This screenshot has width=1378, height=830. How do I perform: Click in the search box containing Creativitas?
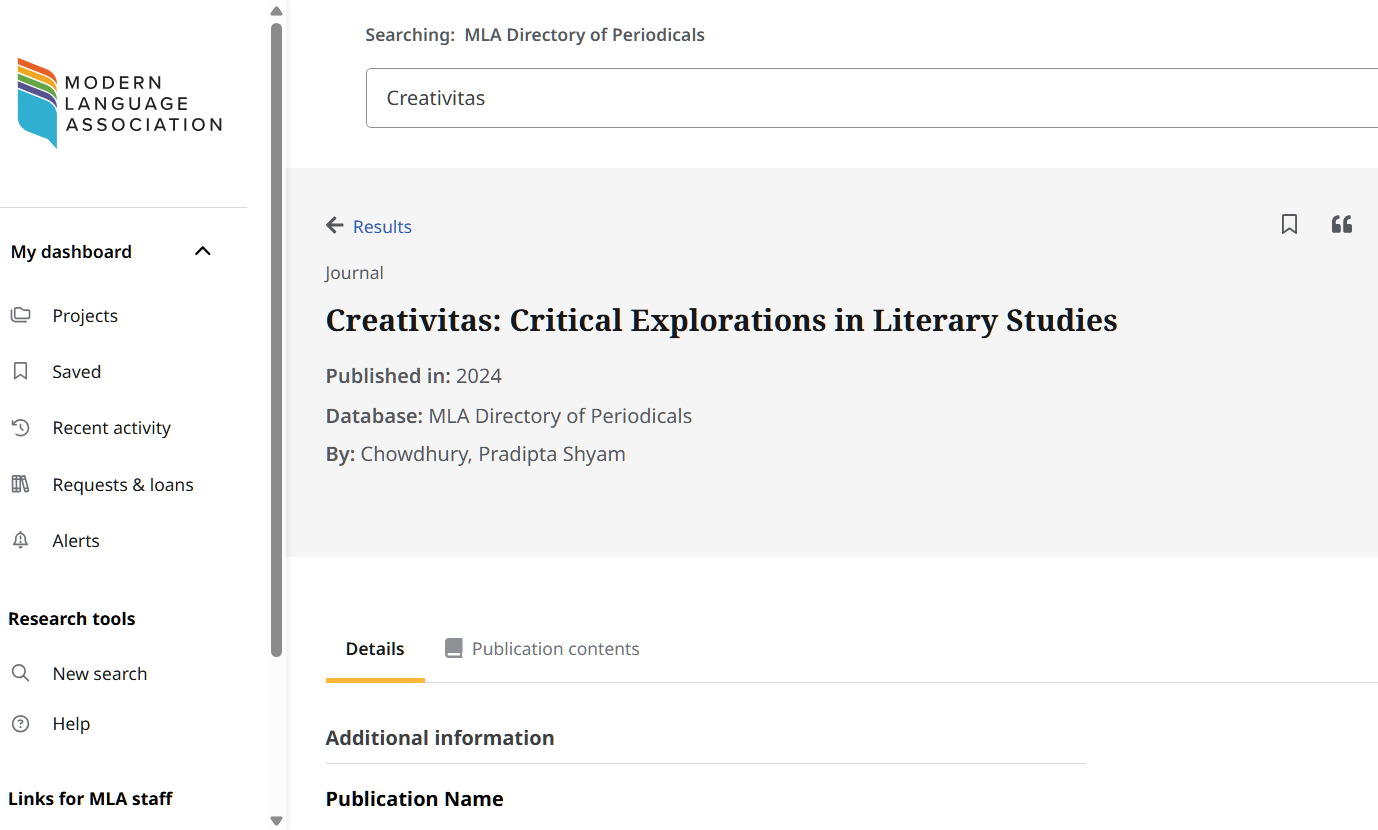pos(872,98)
